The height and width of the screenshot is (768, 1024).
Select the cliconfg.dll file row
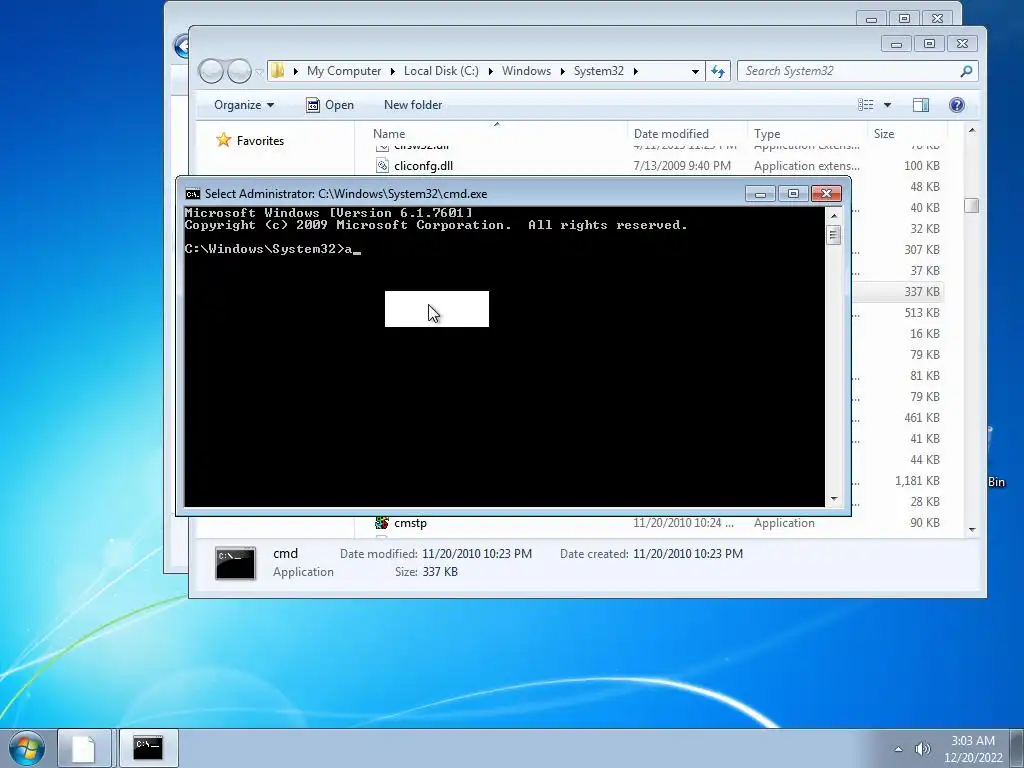point(656,166)
